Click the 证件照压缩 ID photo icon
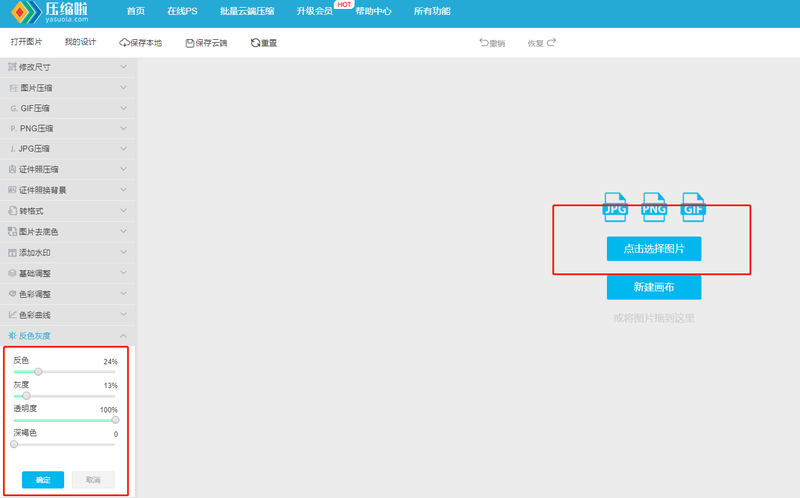 tap(12, 169)
